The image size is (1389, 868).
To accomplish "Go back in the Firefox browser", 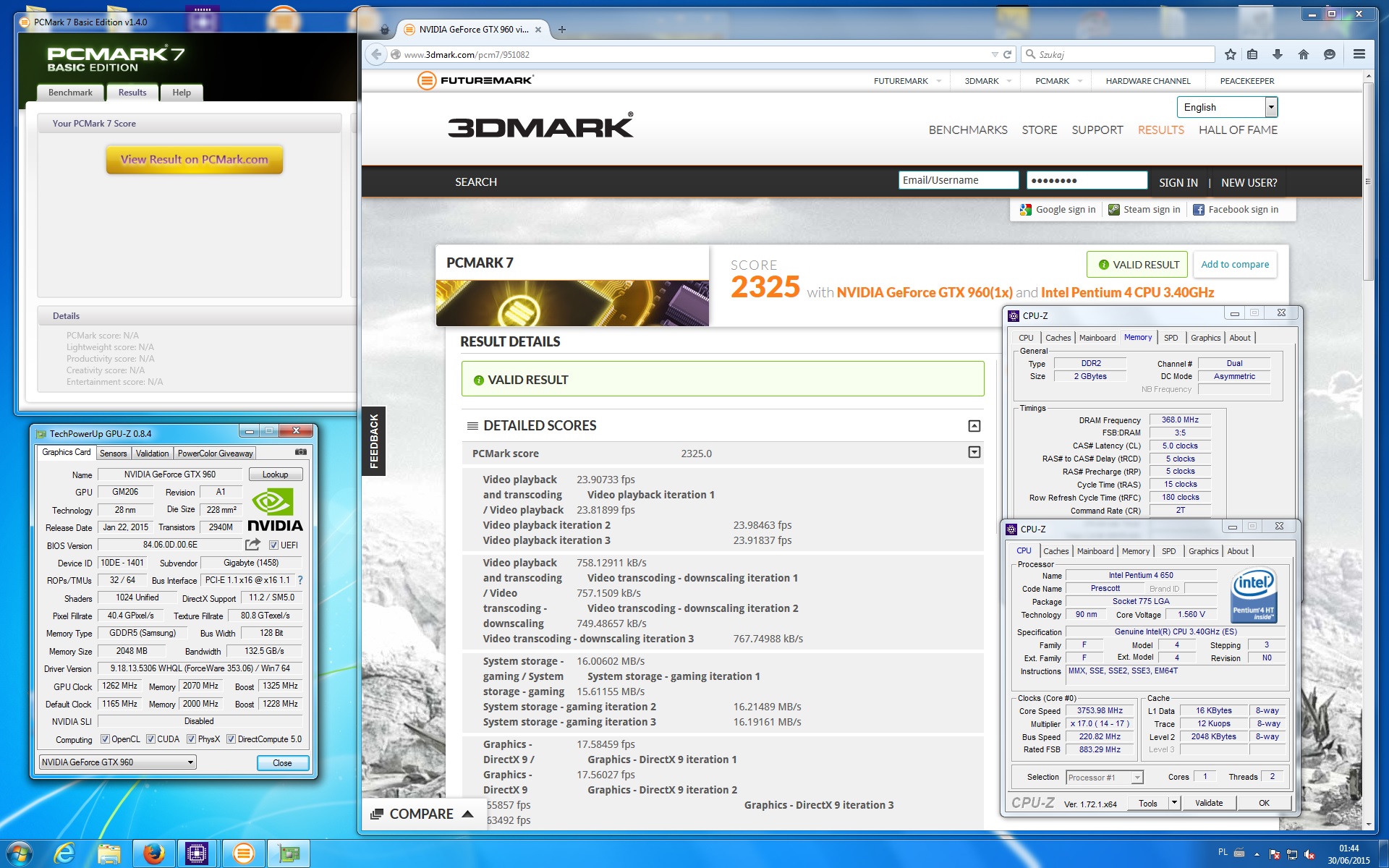I will [375, 54].
